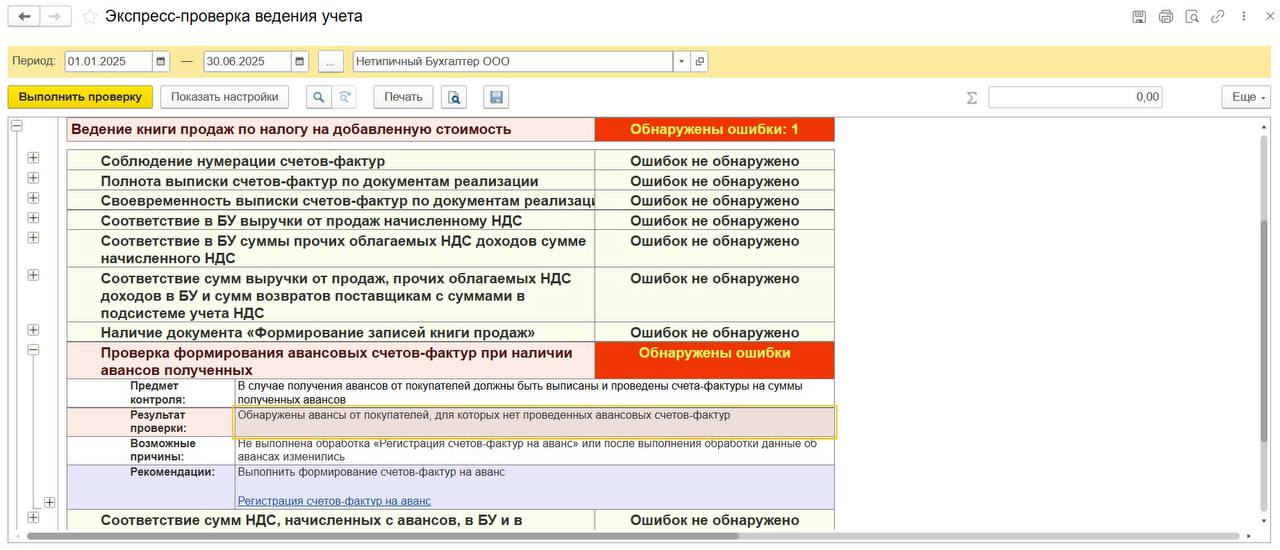1280x550 pixels.
Task: Go forward with the right arrow button
Action: tap(56, 16)
